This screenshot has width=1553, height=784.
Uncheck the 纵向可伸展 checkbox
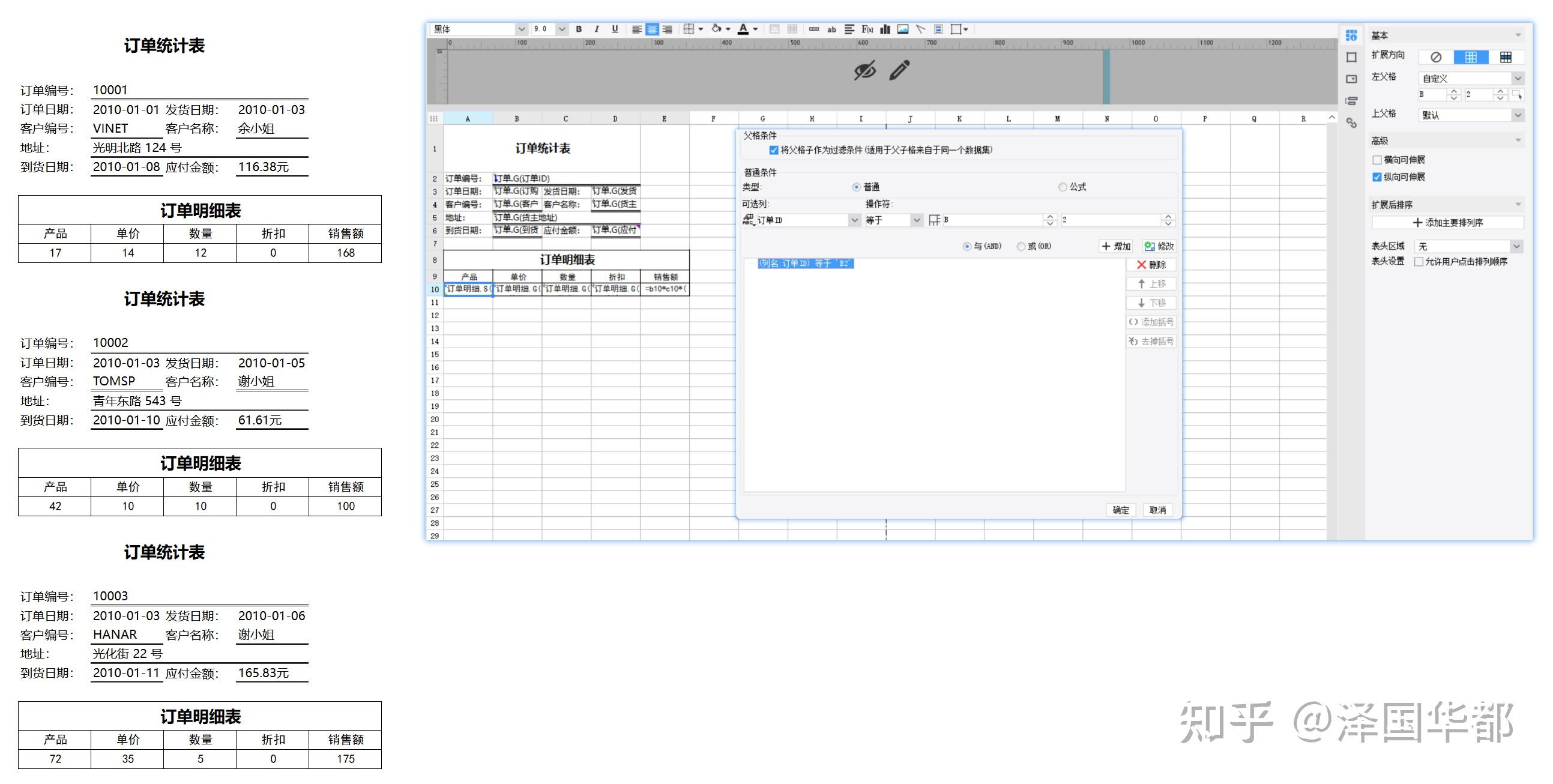click(1377, 176)
